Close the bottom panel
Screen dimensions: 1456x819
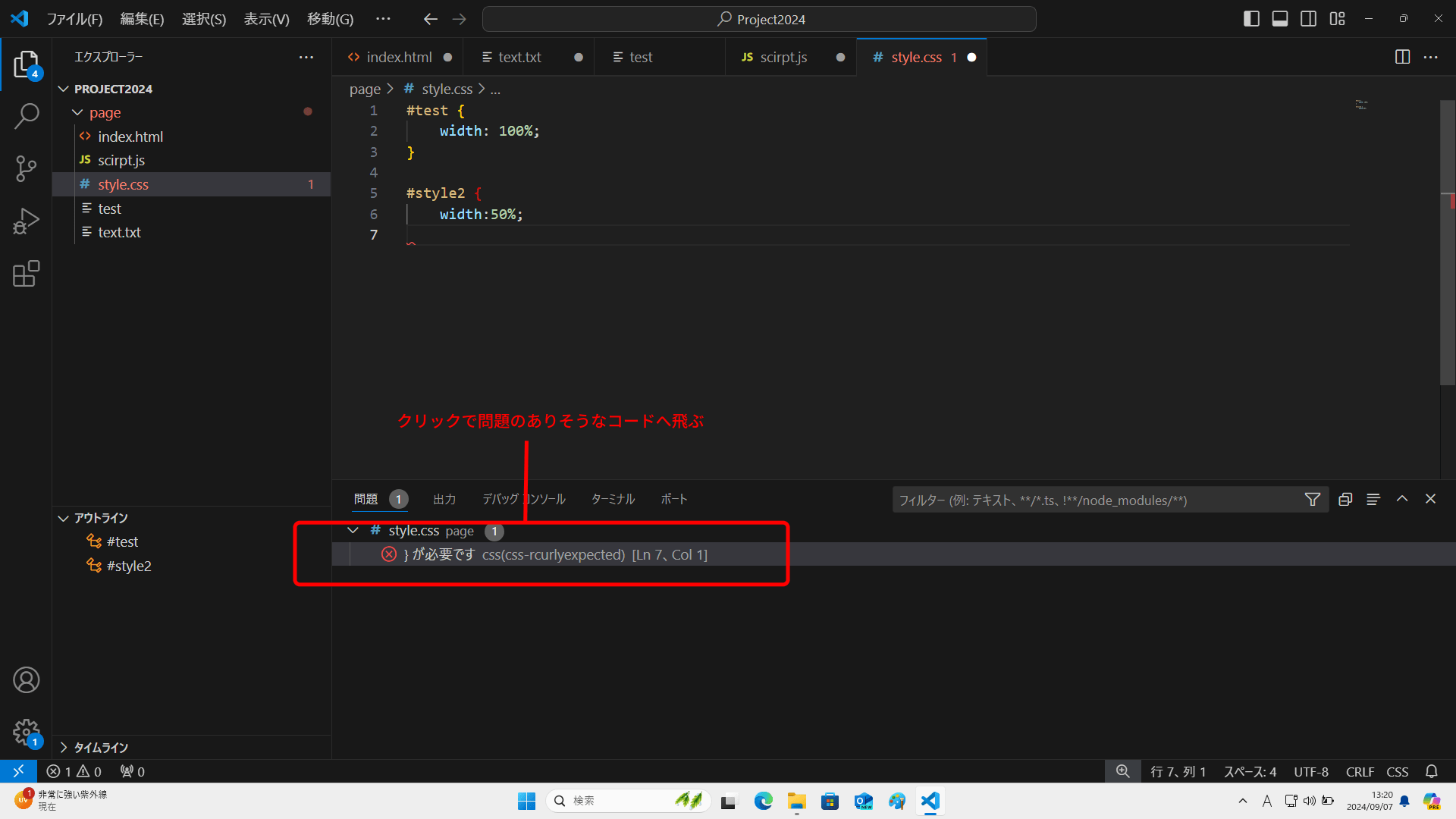click(x=1430, y=499)
